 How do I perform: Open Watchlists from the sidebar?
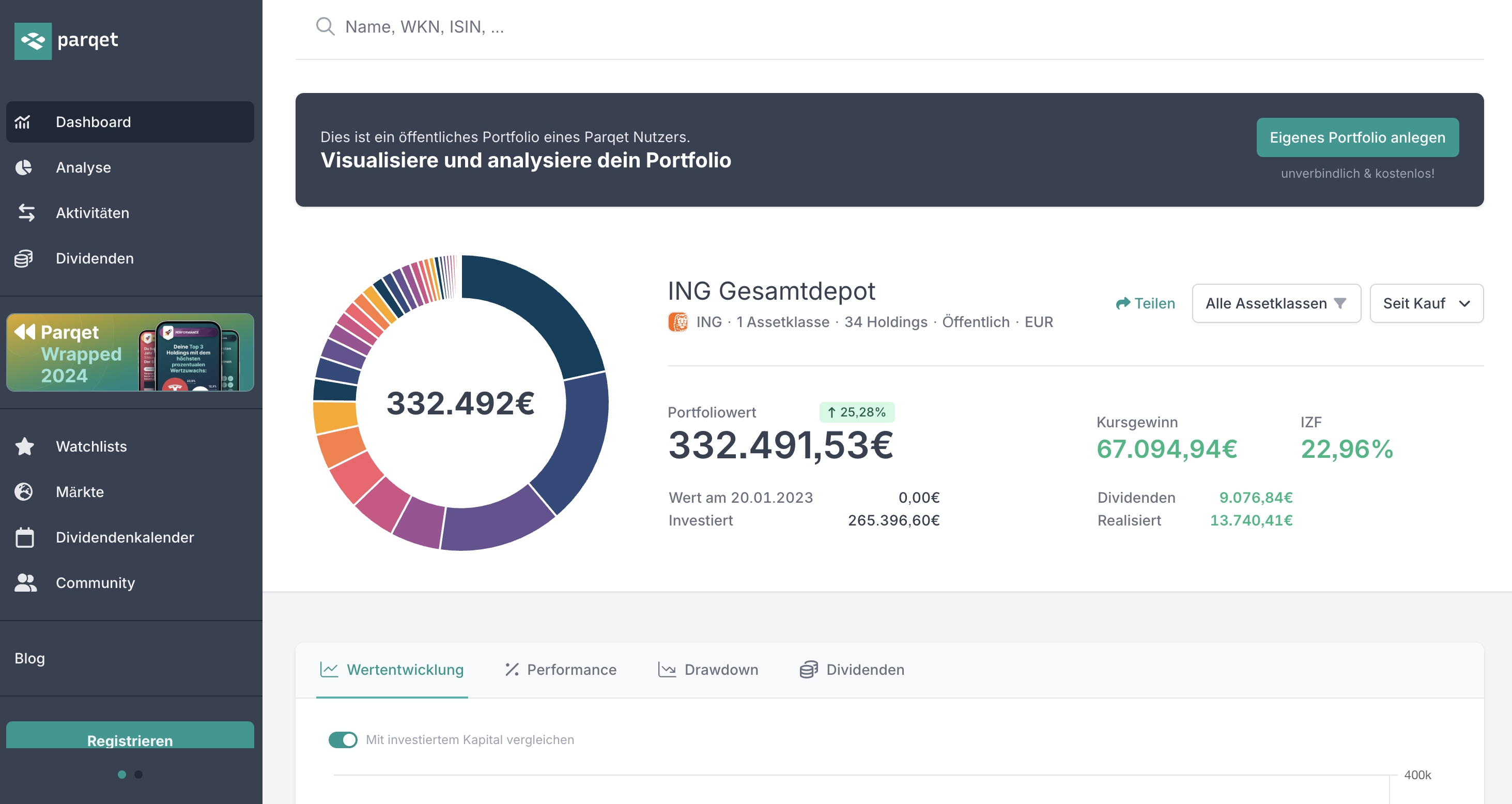click(130, 446)
